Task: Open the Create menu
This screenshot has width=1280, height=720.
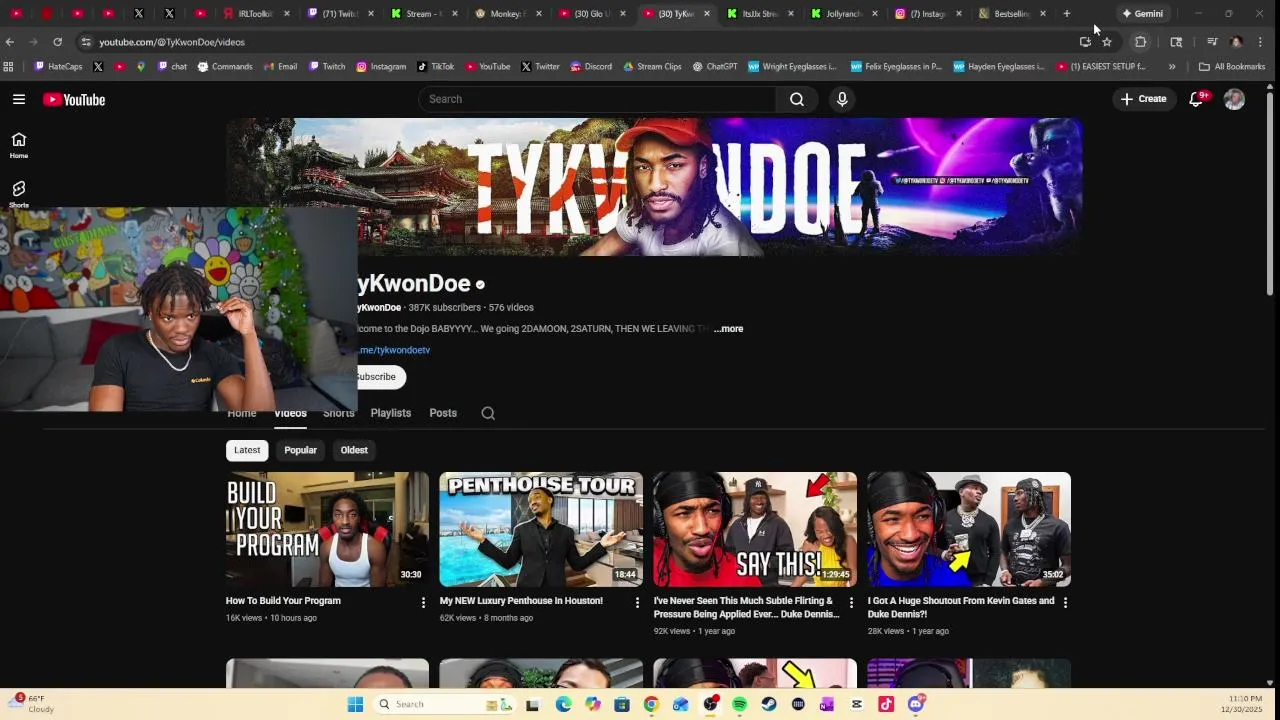Action: (x=1143, y=99)
